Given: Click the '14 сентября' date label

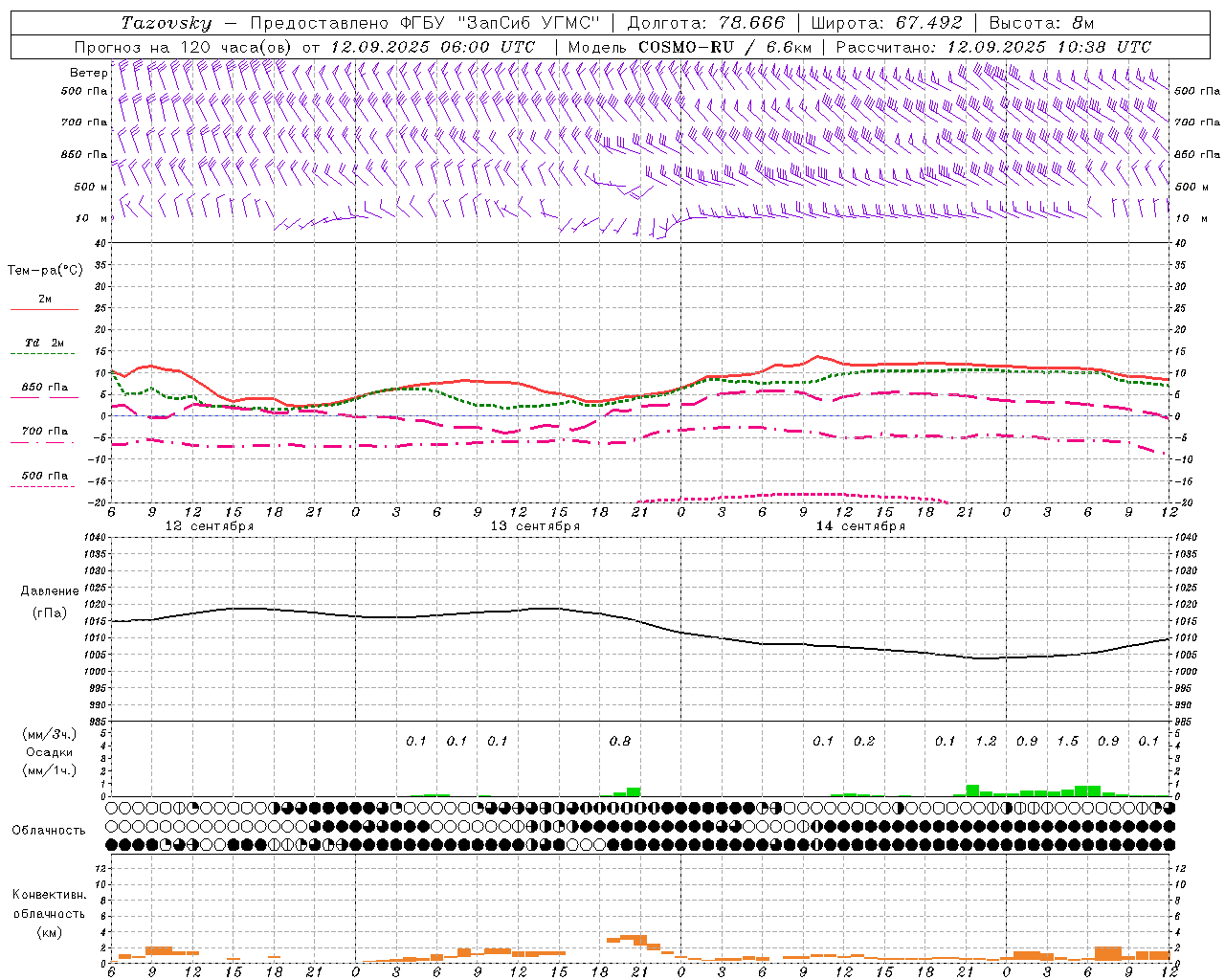Looking at the screenshot, I should pos(860,526).
